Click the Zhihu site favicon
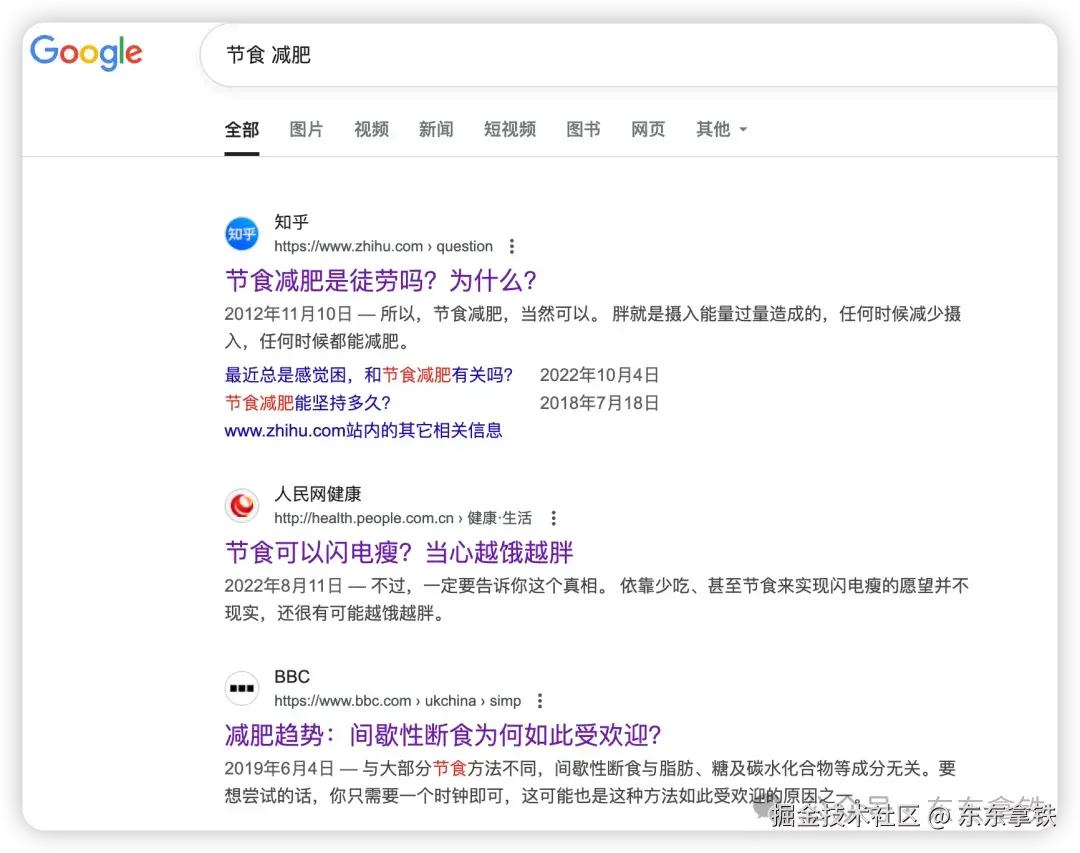This screenshot has height=853, width=1080. [x=242, y=234]
